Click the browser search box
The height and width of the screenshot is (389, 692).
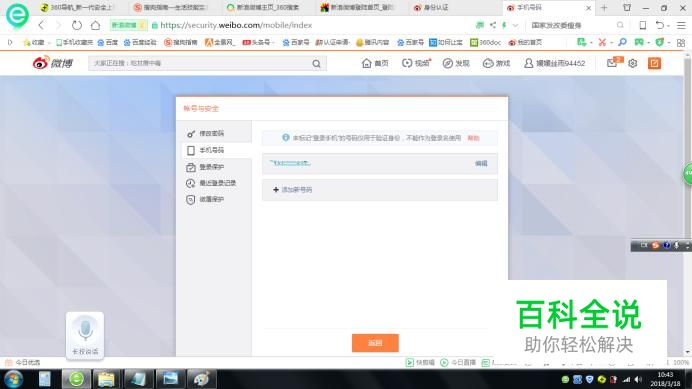(574, 25)
